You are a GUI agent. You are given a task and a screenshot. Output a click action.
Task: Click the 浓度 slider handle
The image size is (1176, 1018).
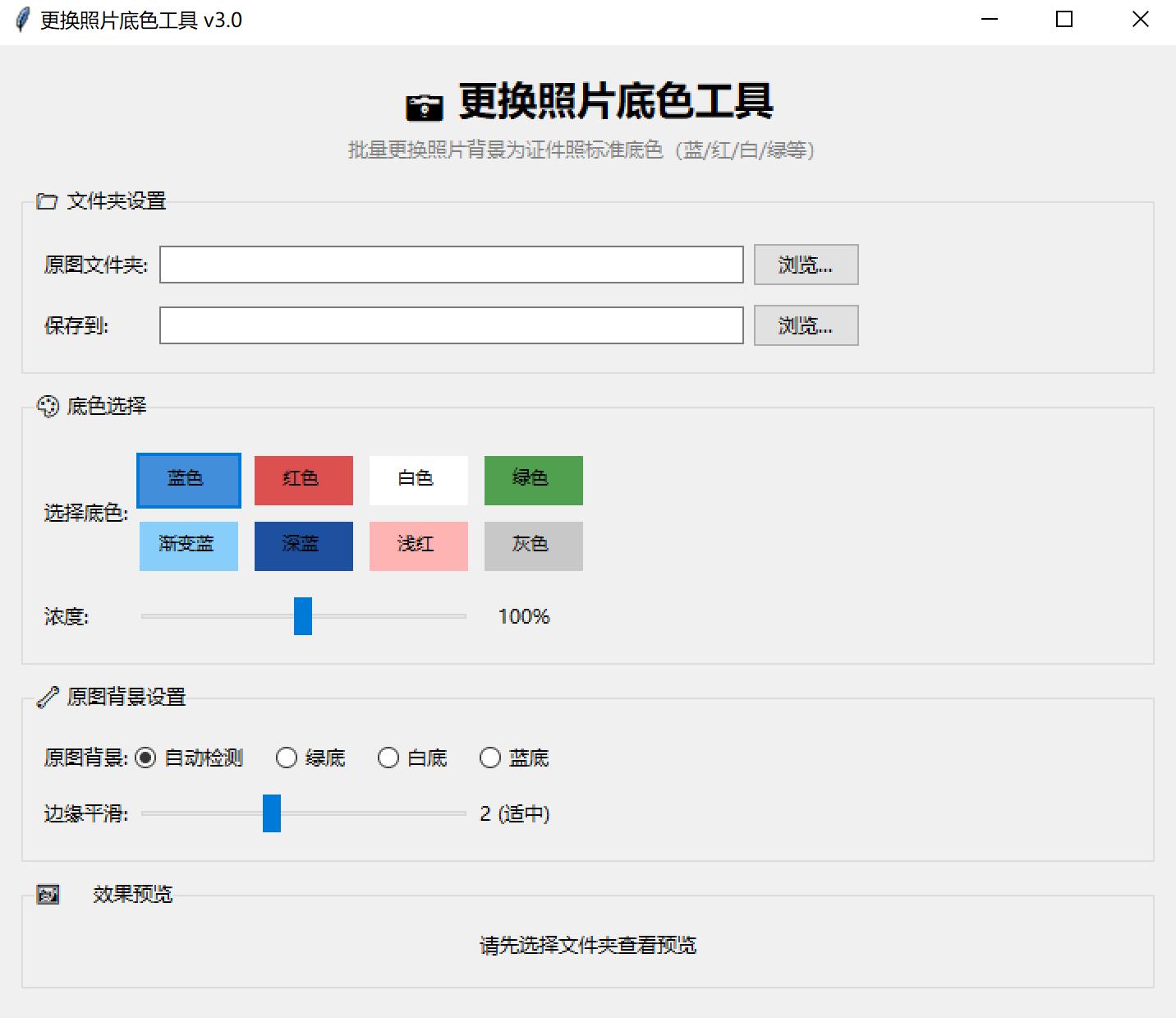[x=303, y=616]
